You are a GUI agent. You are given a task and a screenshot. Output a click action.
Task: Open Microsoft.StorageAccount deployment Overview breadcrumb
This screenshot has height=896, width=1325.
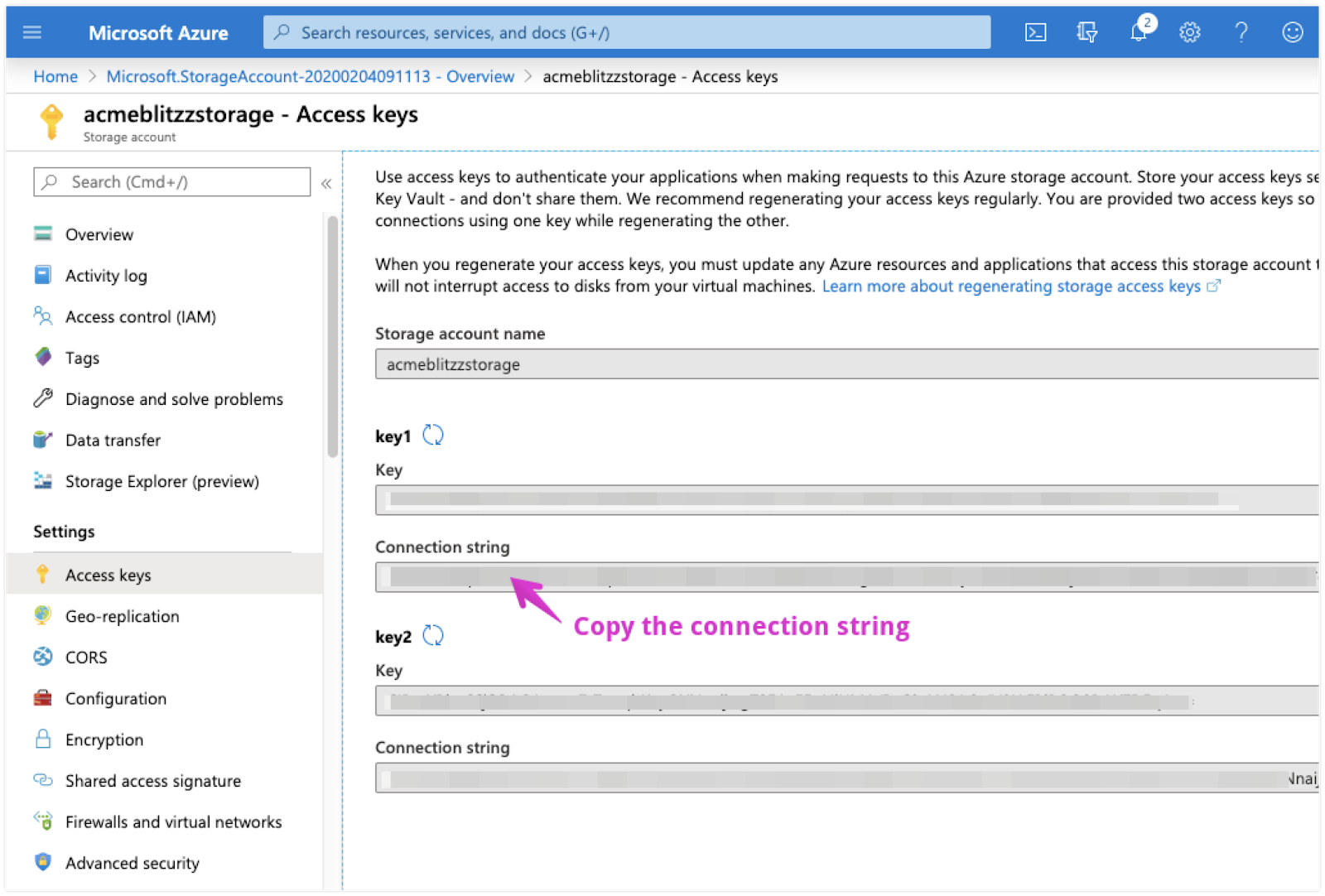(x=311, y=76)
